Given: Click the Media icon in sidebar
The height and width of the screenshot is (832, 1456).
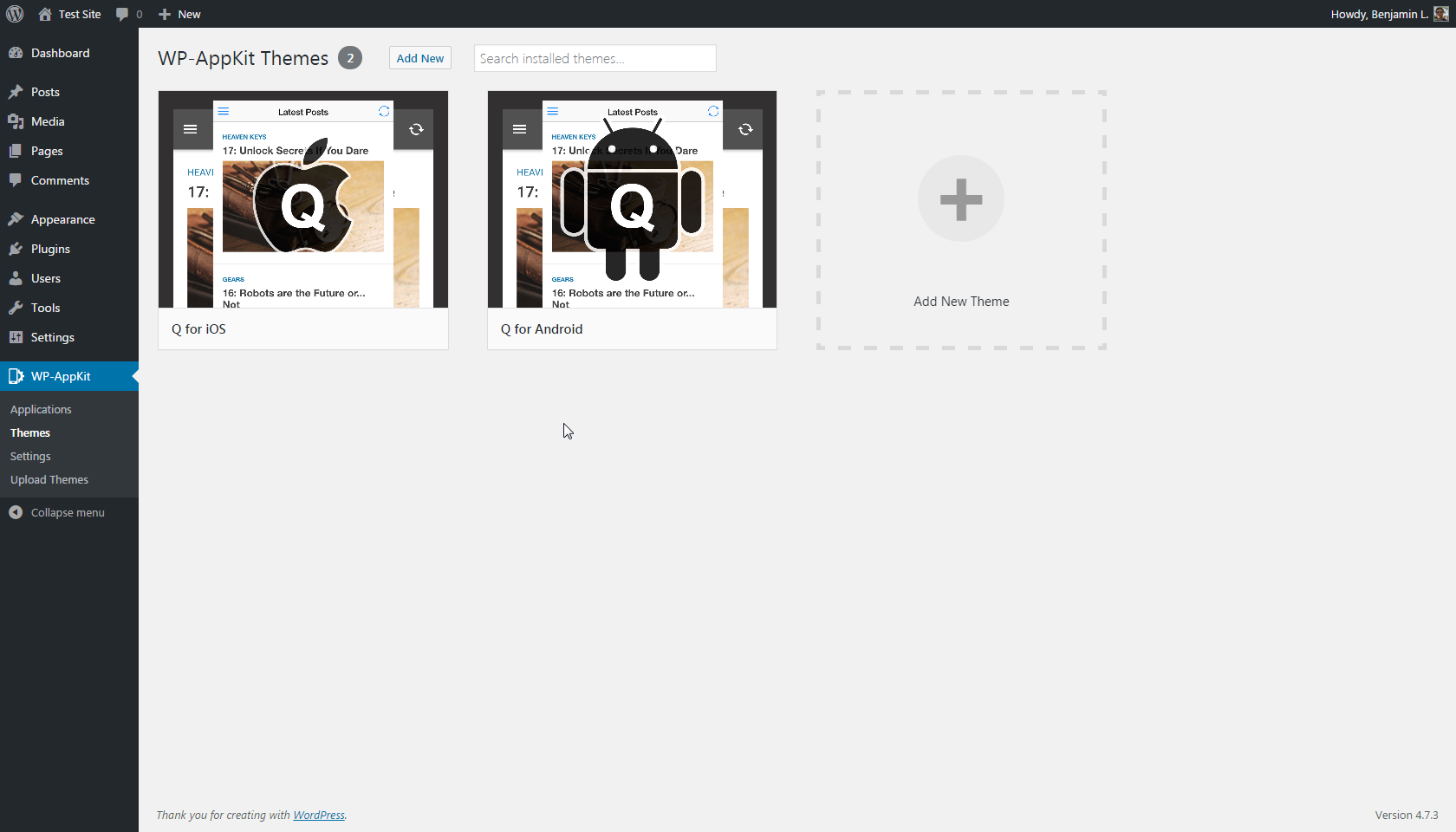Looking at the screenshot, I should [x=16, y=121].
